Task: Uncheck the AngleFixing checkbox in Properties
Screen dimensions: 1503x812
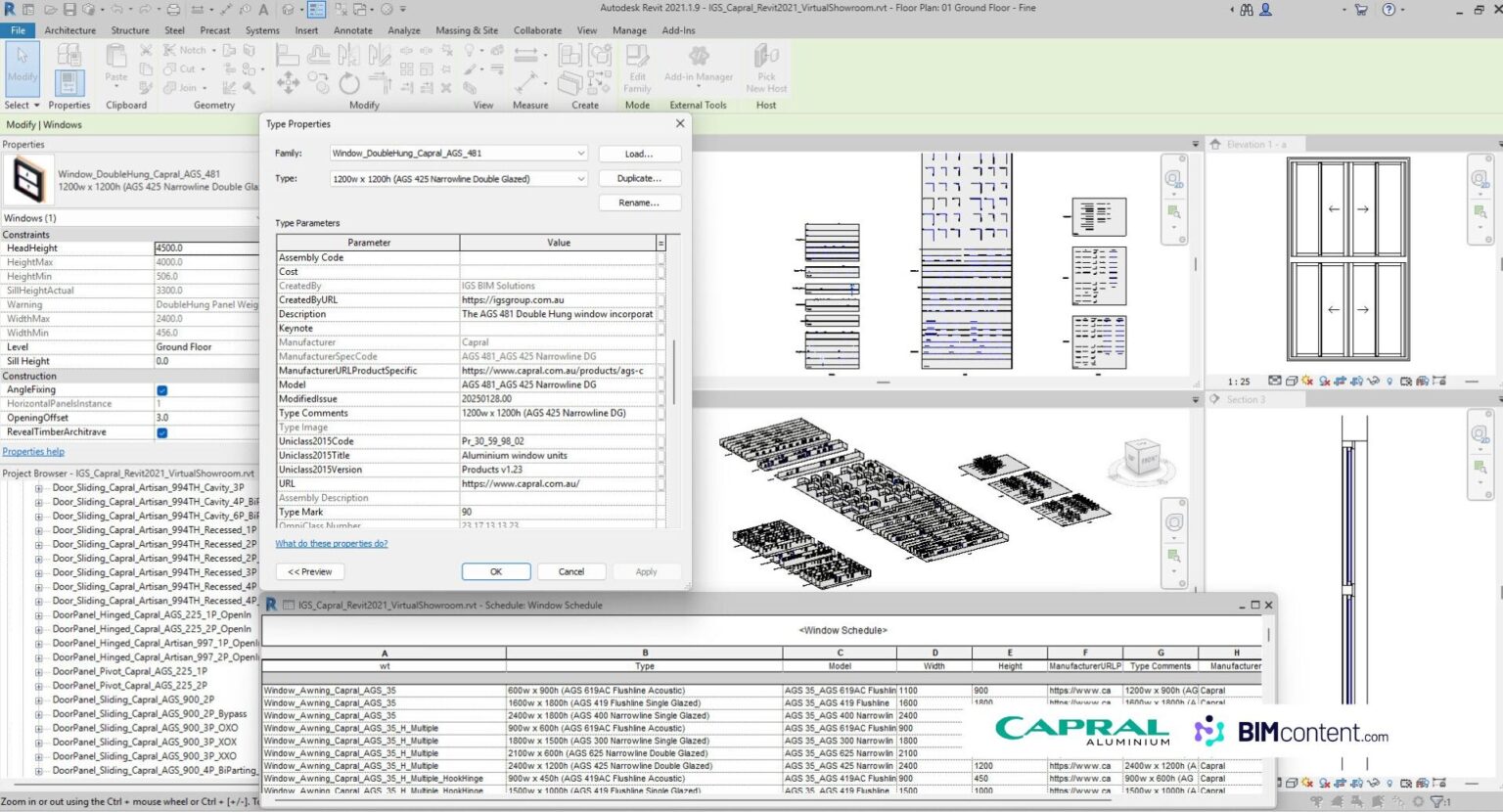Action: [x=162, y=388]
